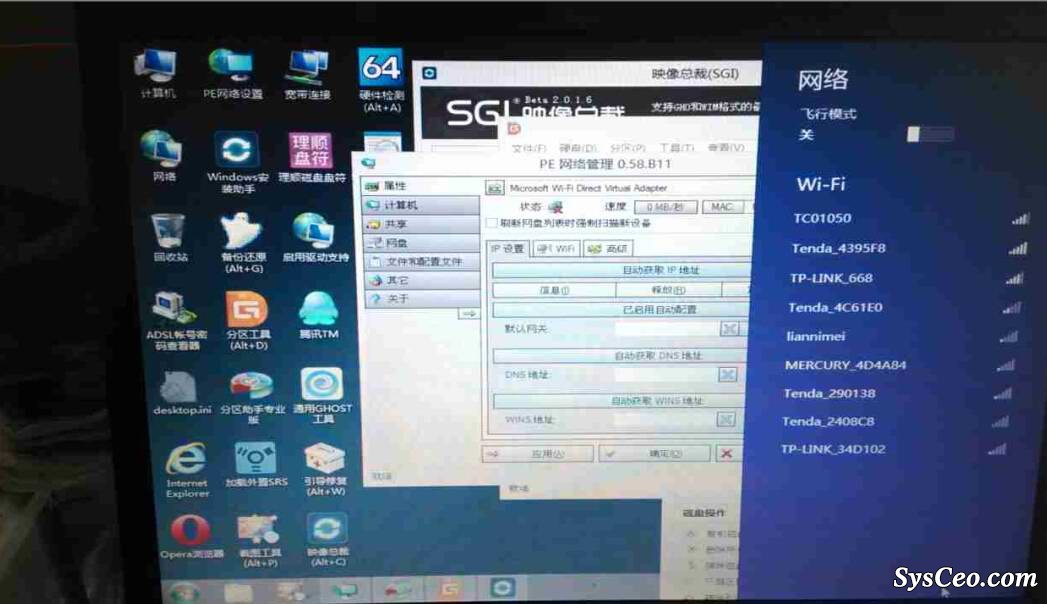
Task: Click the 自动获取 WINS 地址 button
Action: (618, 401)
